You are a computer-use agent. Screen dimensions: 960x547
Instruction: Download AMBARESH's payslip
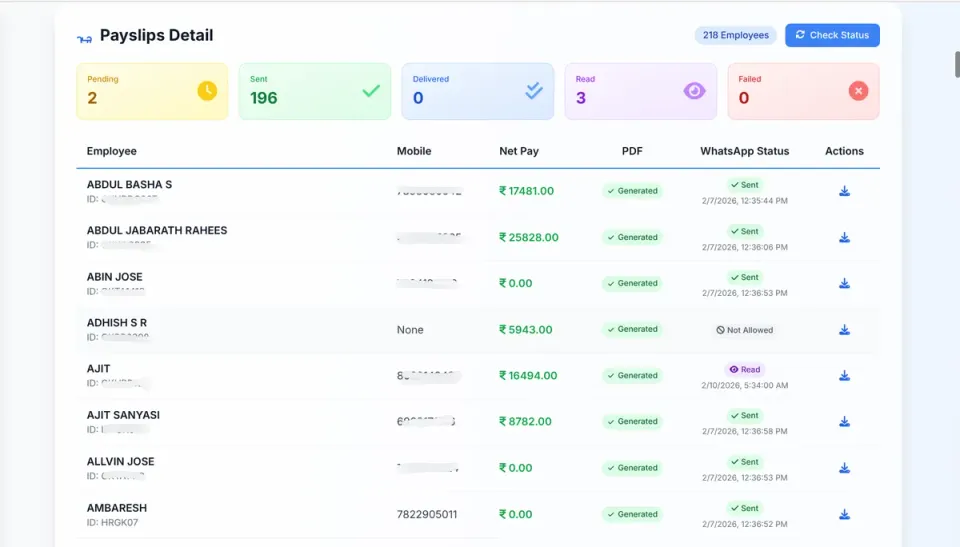[x=844, y=514]
